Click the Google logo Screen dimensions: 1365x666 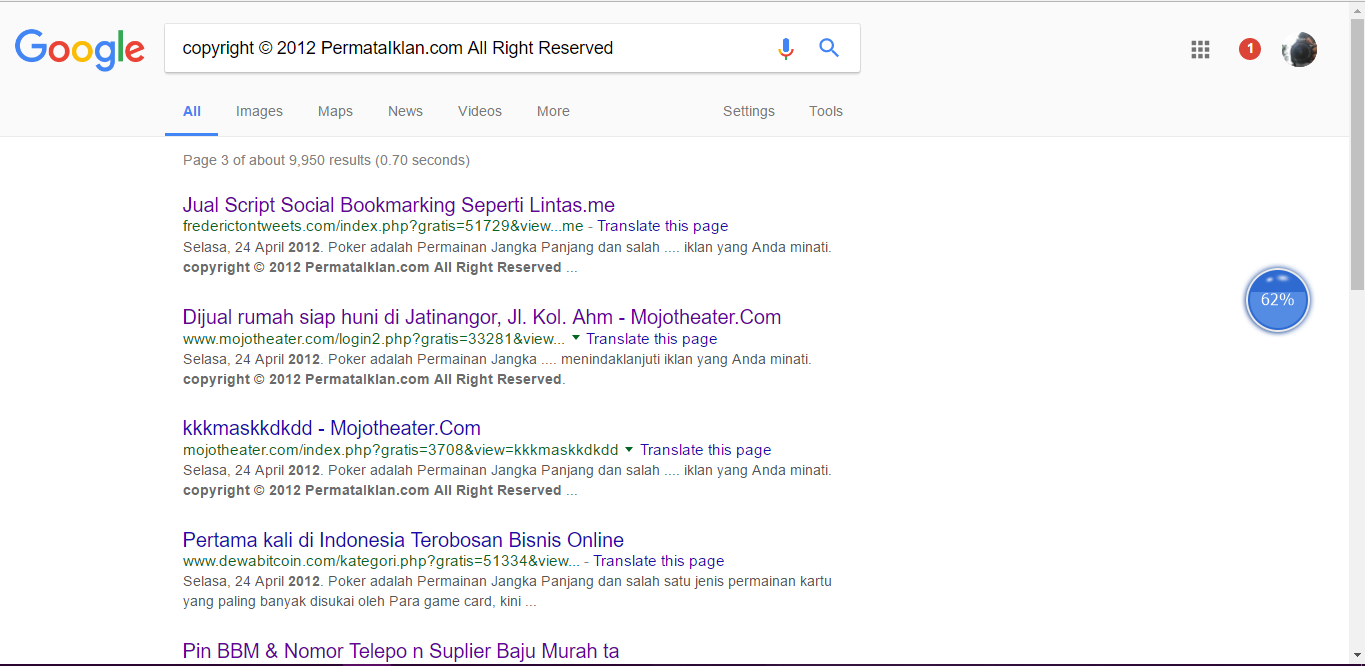[80, 49]
